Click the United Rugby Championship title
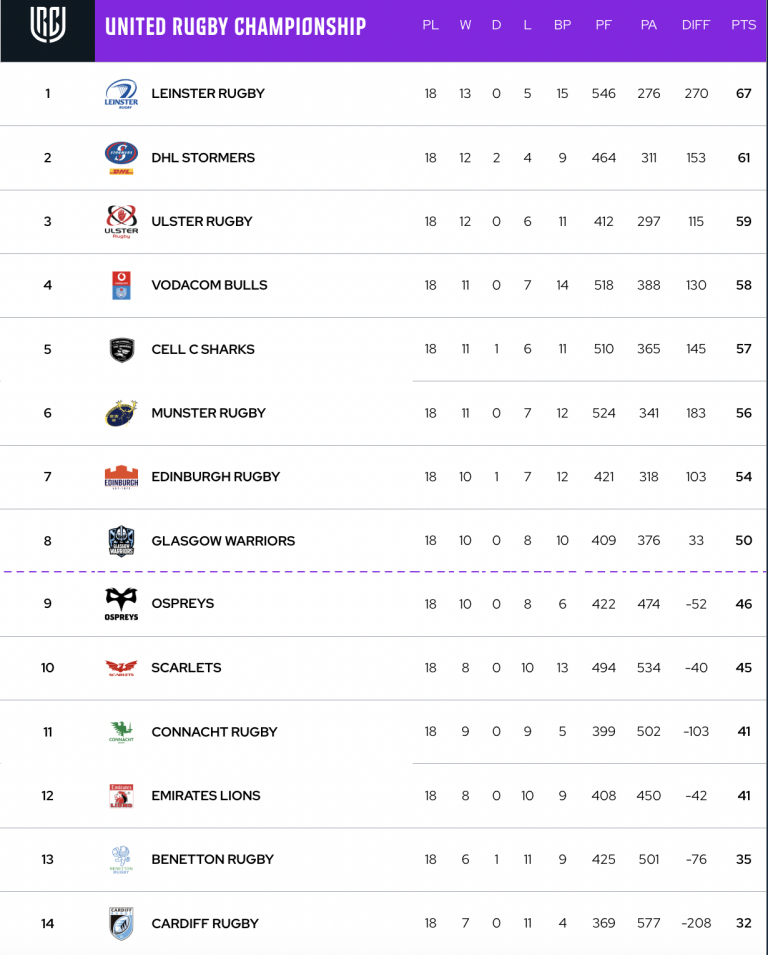Screen dimensions: 768x955 pyautogui.click(x=236, y=26)
